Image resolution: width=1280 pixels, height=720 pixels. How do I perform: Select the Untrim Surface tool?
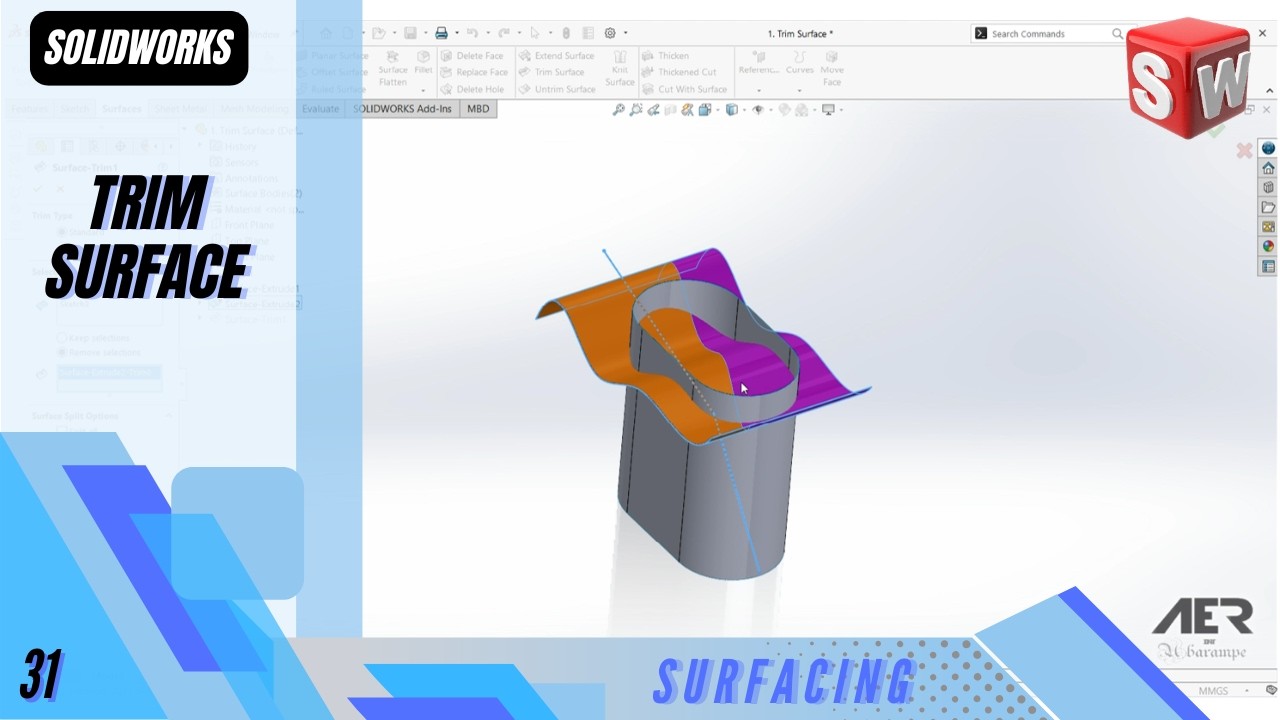557,89
